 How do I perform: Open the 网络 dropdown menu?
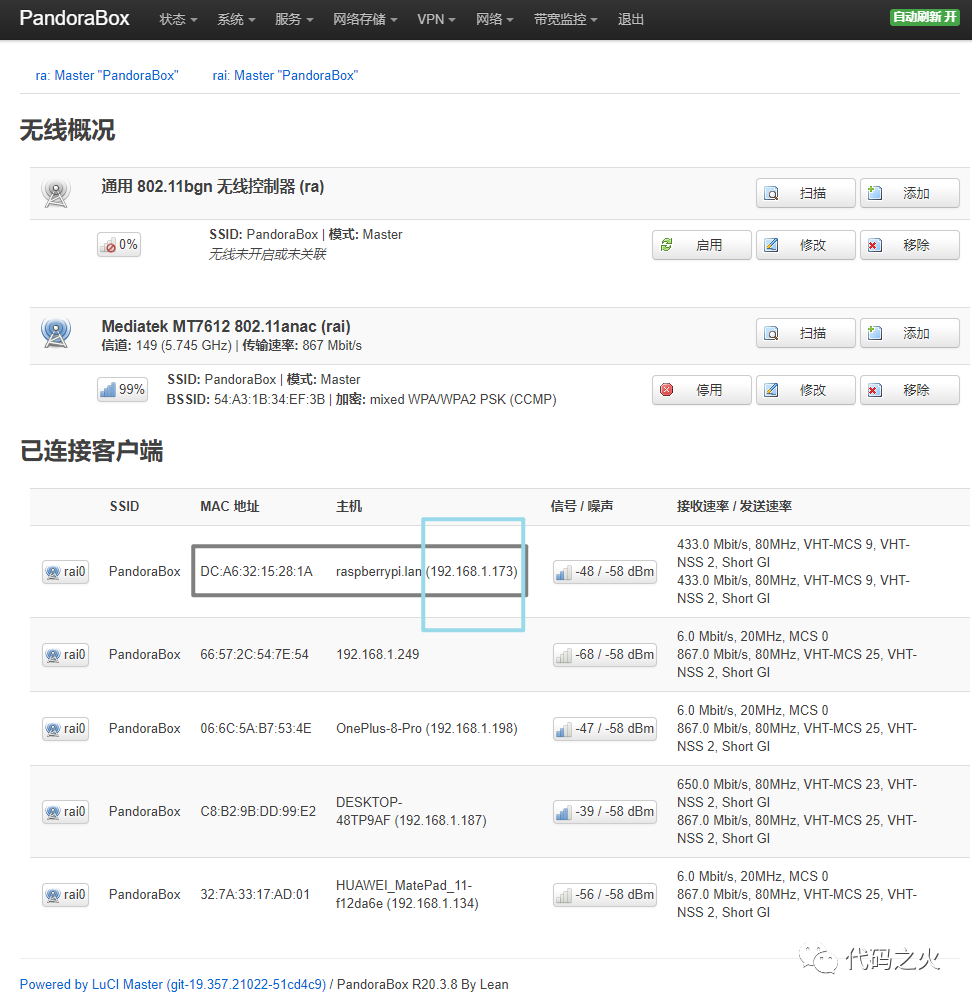coord(495,19)
